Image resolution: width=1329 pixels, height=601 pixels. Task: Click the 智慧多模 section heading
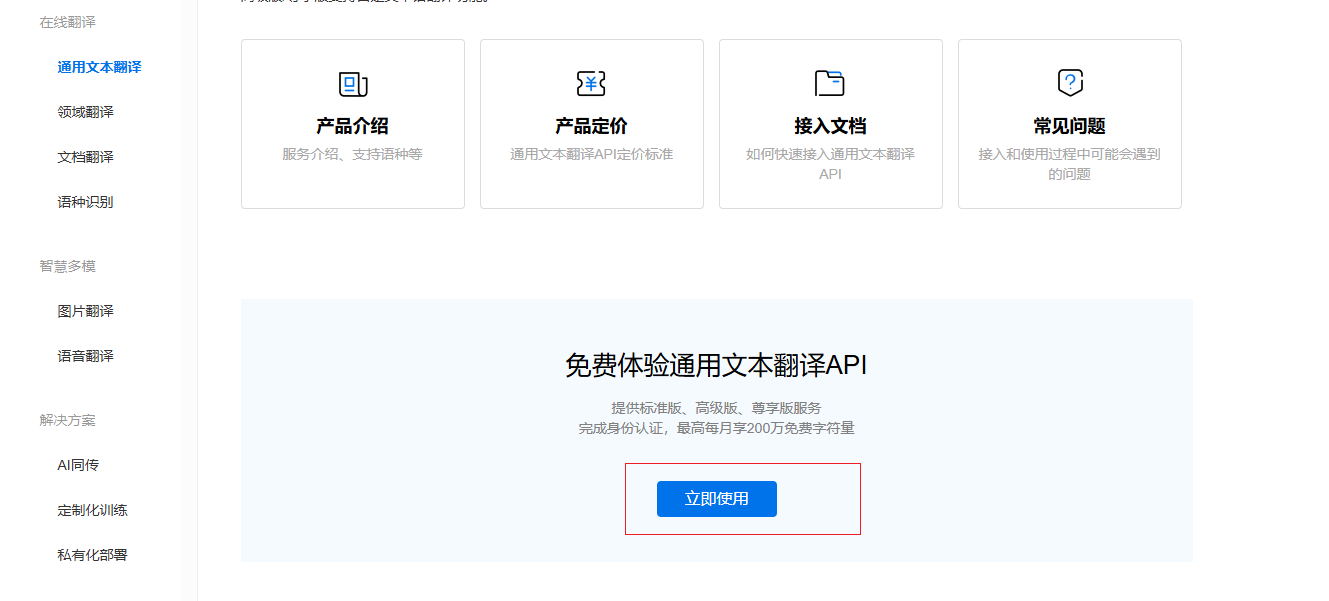[68, 266]
